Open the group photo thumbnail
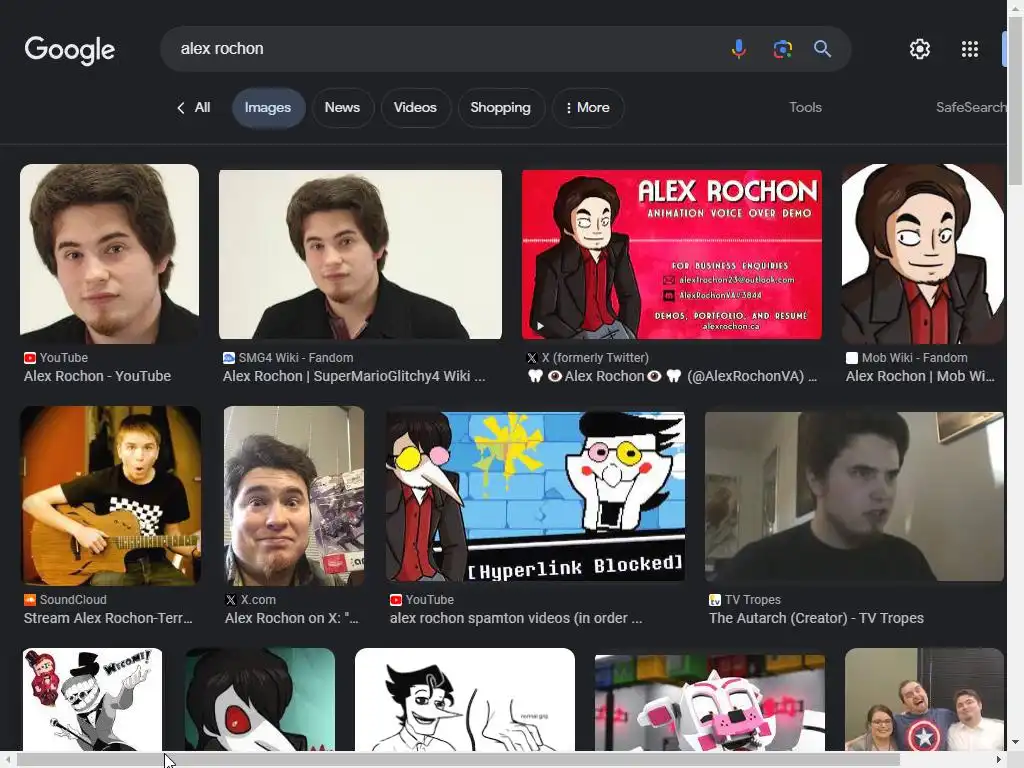The image size is (1024, 768). (x=925, y=699)
